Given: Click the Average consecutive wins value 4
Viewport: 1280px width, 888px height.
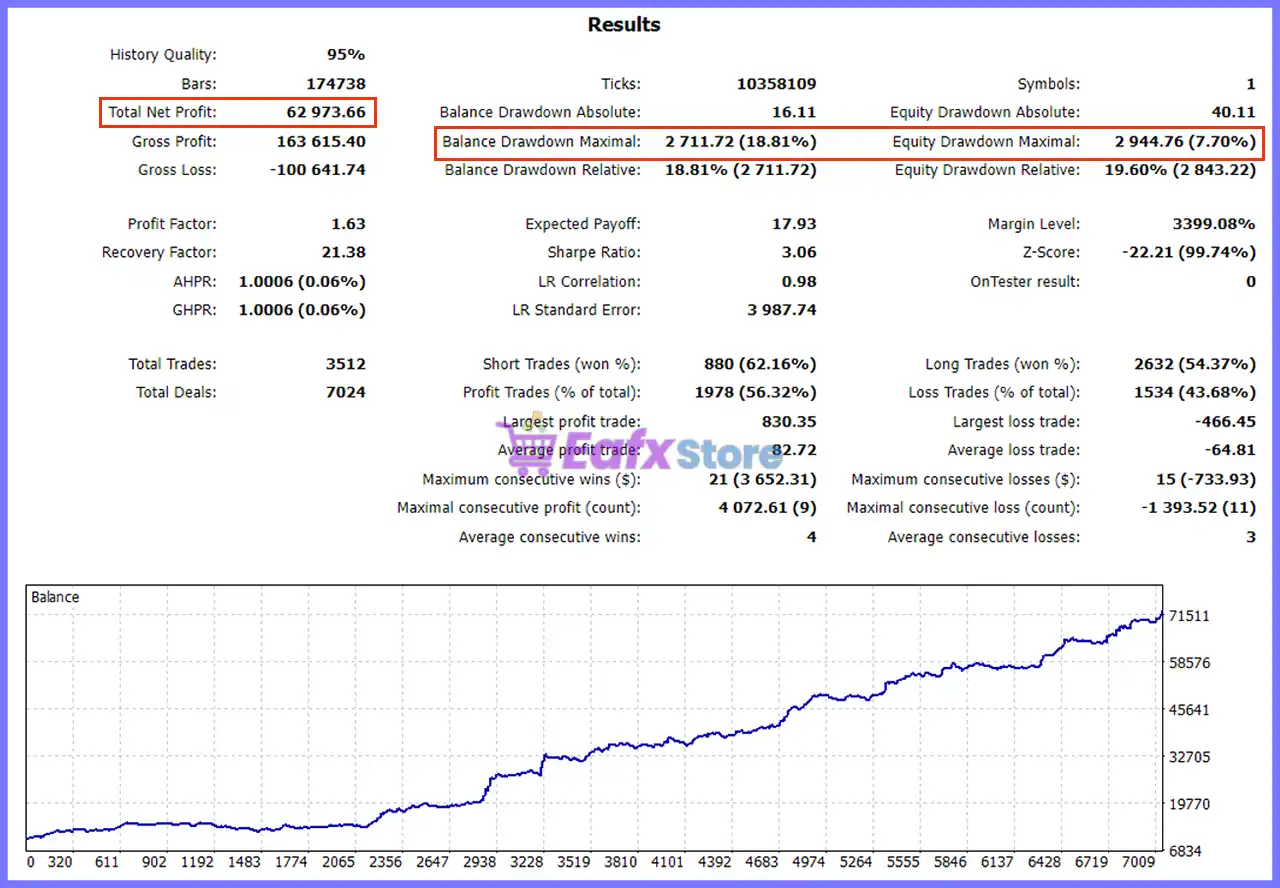Looking at the screenshot, I should (x=812, y=537).
